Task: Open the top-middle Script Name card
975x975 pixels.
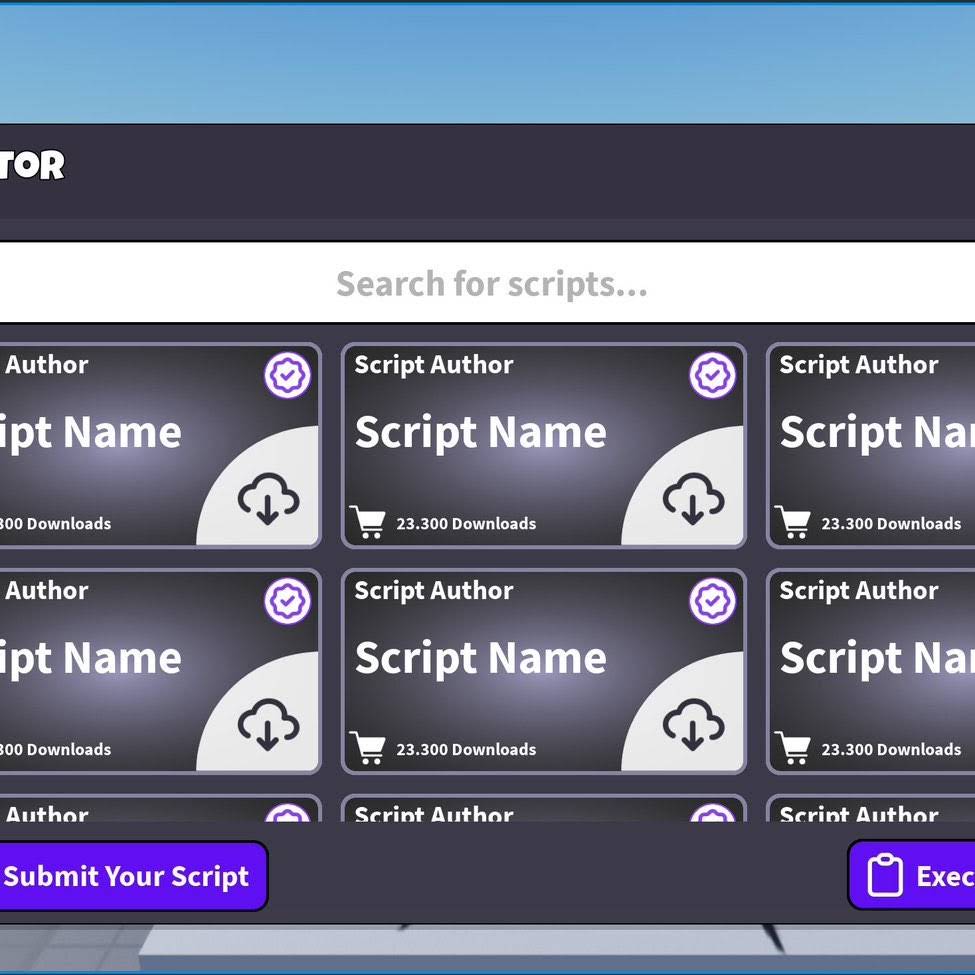Action: pos(481,433)
